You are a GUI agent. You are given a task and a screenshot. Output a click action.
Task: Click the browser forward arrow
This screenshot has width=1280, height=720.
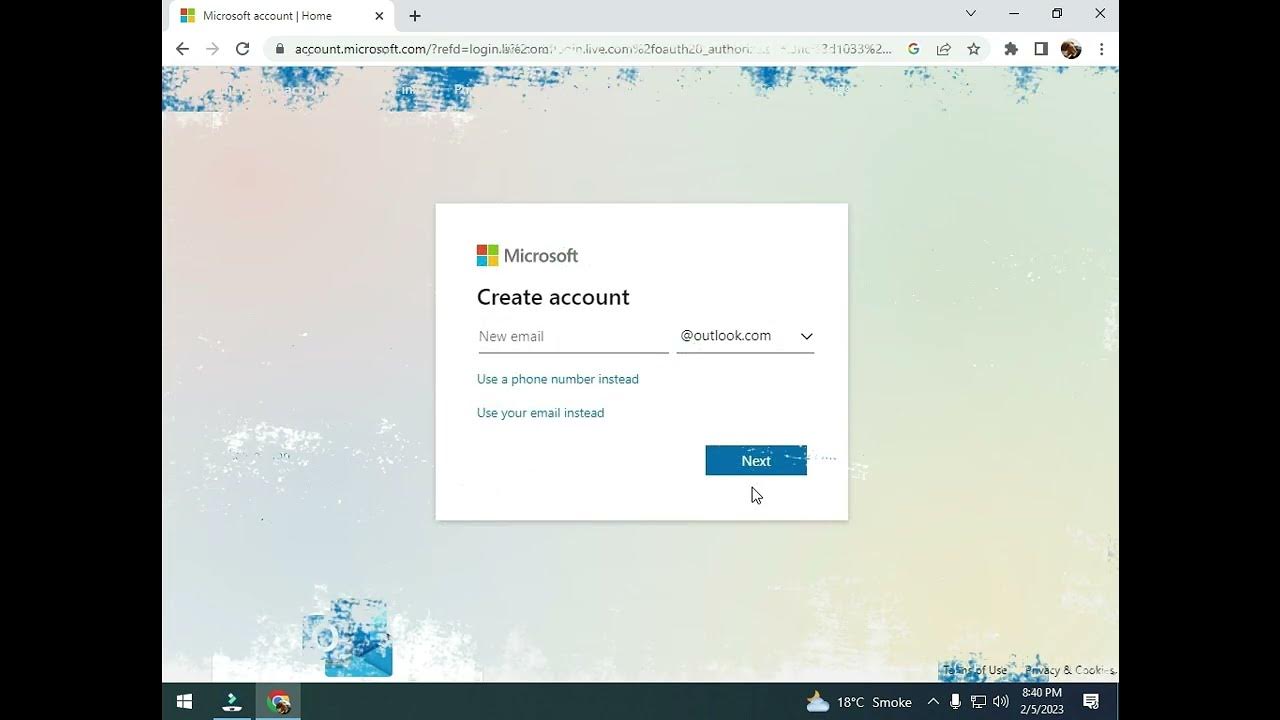[x=212, y=49]
